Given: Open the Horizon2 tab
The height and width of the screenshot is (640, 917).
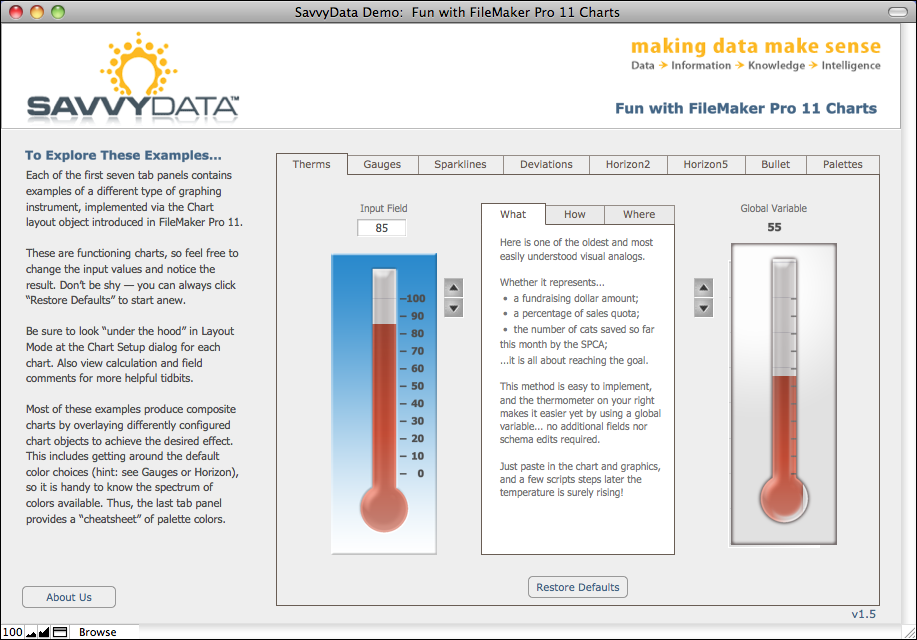Looking at the screenshot, I should (x=628, y=164).
